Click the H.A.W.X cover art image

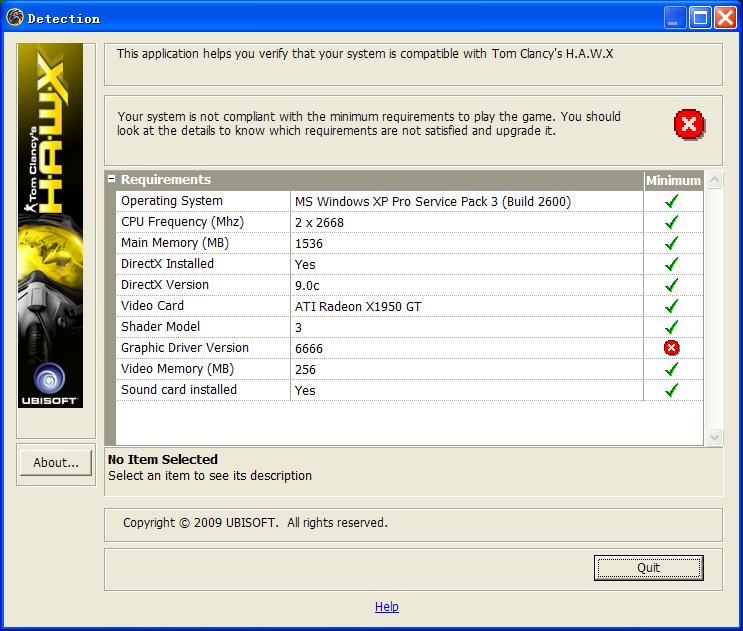tap(50, 225)
